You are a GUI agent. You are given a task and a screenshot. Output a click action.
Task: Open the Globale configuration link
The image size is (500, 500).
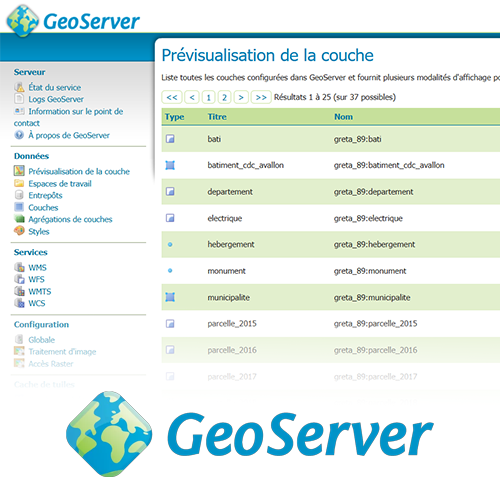(42, 340)
